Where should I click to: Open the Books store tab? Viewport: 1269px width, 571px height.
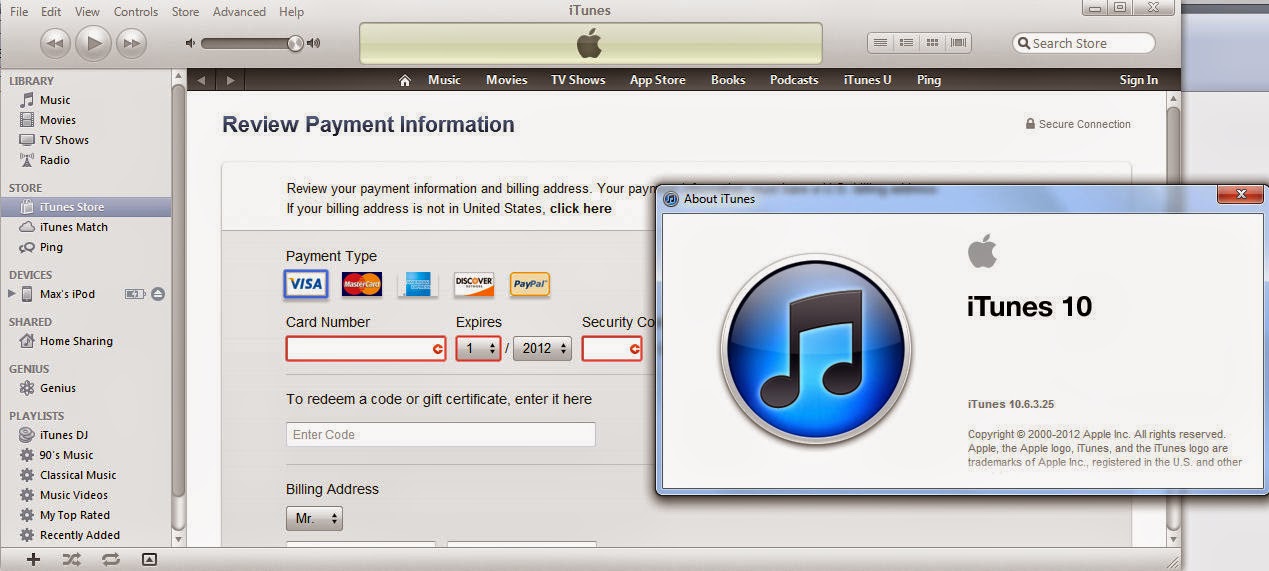tap(728, 80)
